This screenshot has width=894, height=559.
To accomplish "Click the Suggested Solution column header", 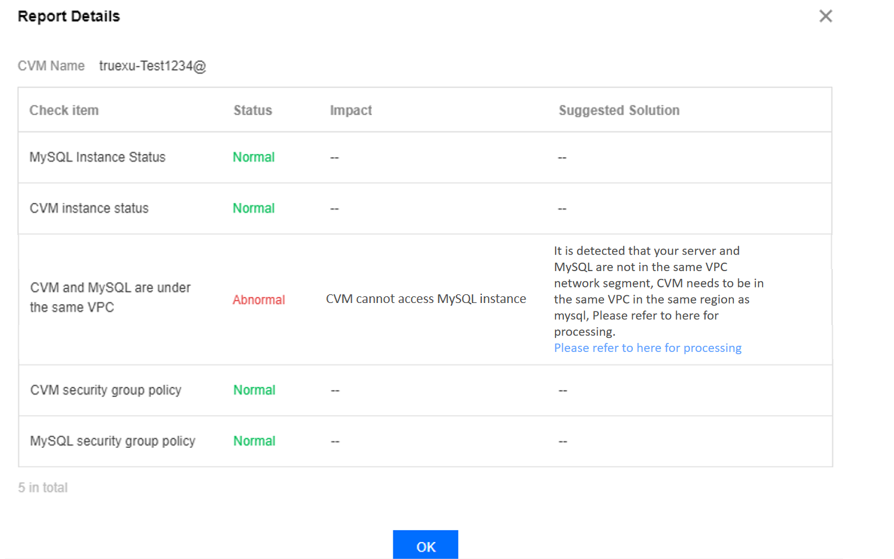I will (x=619, y=110).
